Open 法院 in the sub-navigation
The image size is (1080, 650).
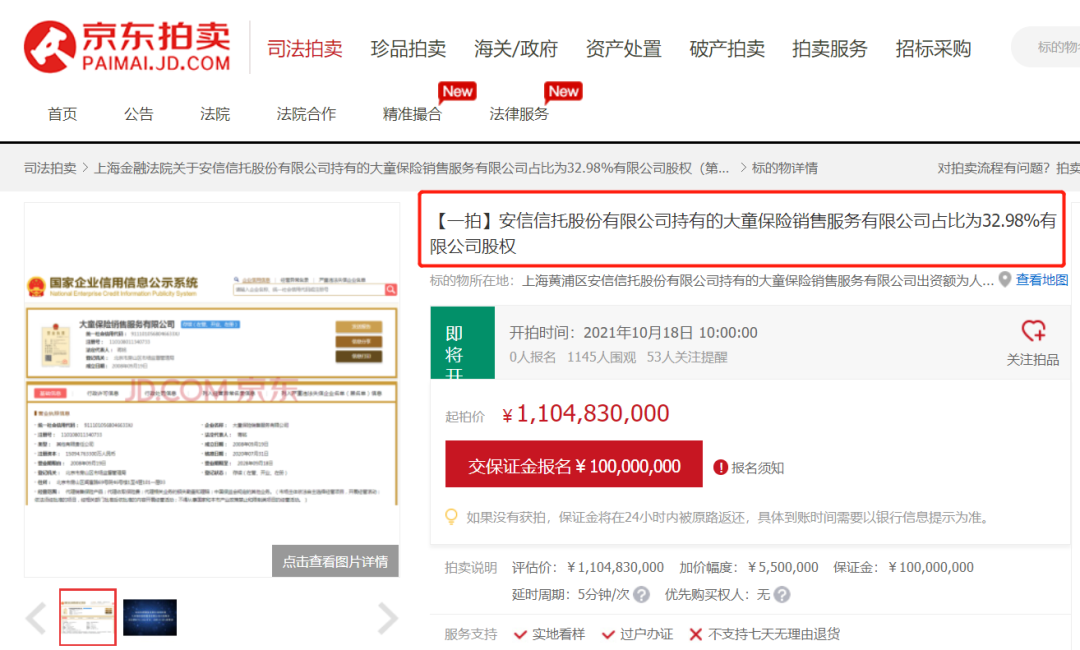(x=215, y=114)
